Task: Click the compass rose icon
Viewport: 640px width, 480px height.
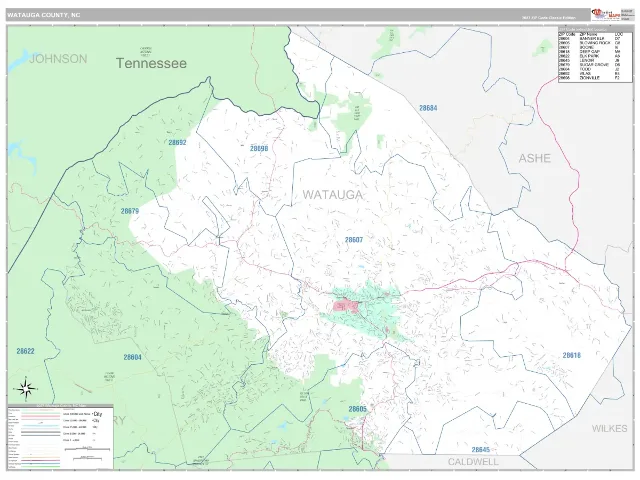Action: point(26,389)
